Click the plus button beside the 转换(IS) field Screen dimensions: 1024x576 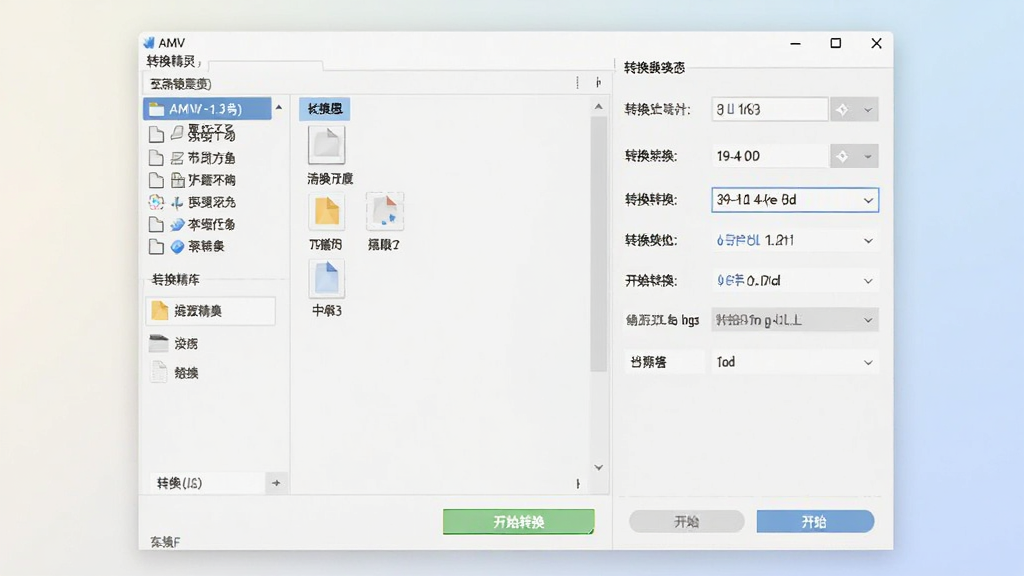click(276, 483)
